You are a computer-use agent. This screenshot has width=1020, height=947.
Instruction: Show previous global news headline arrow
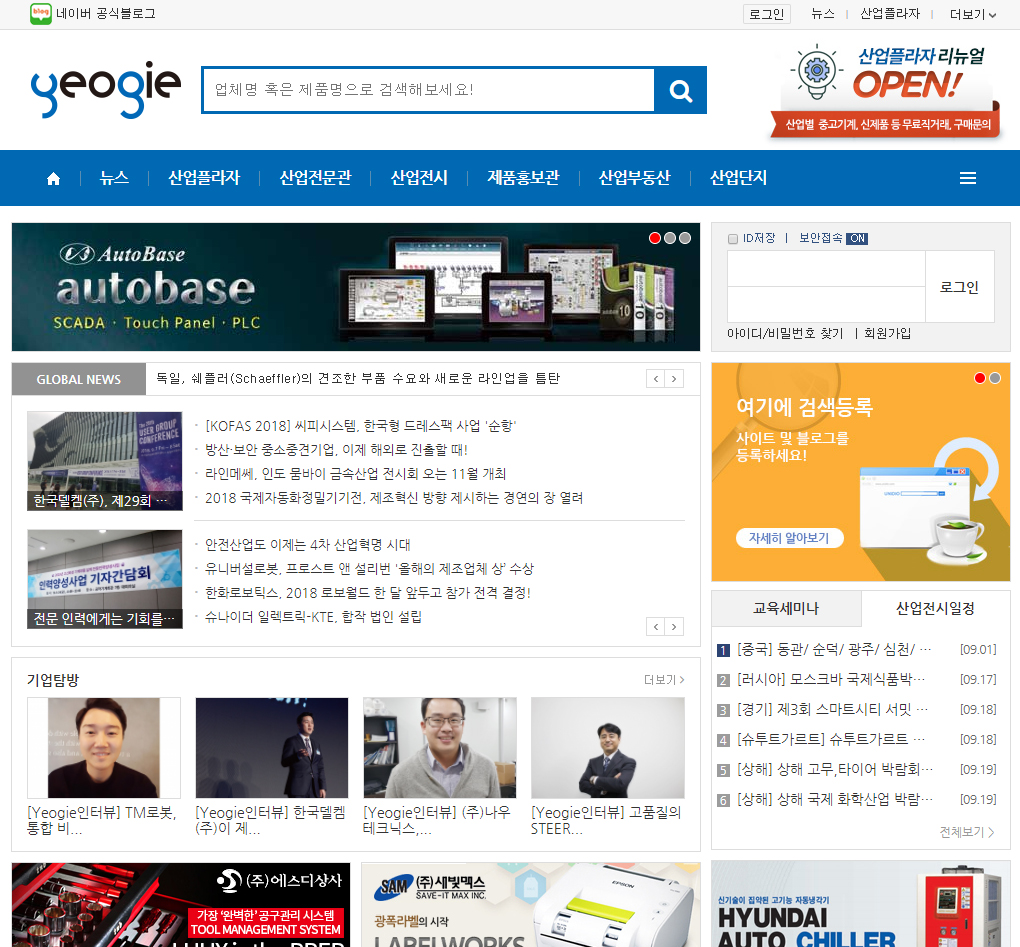tap(655, 379)
